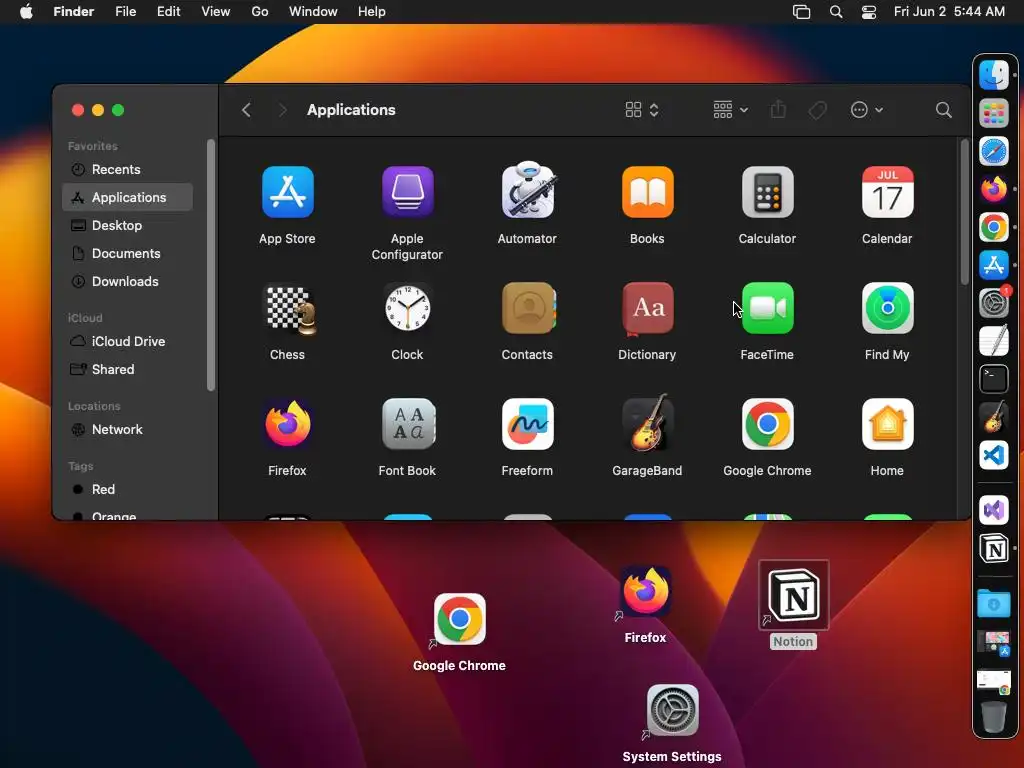Select the Find My app icon
1024x768 pixels.
[888, 308]
